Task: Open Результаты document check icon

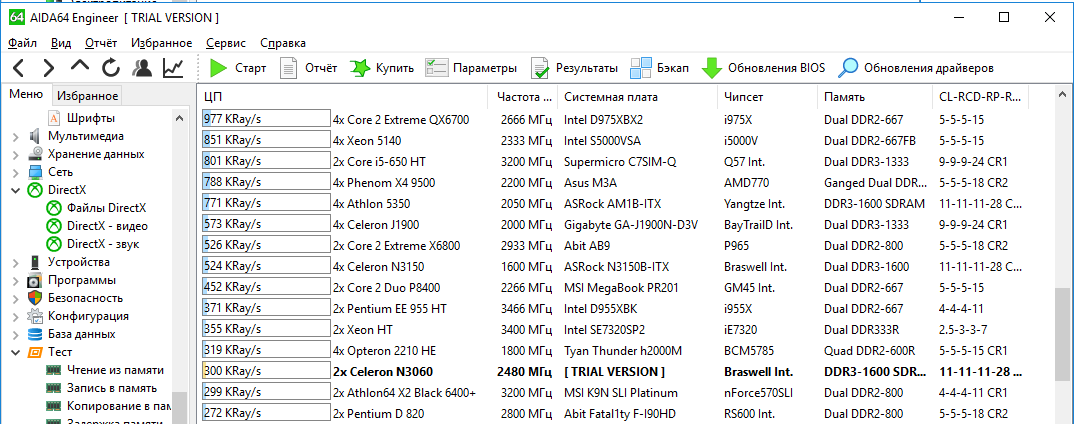Action: (540, 68)
